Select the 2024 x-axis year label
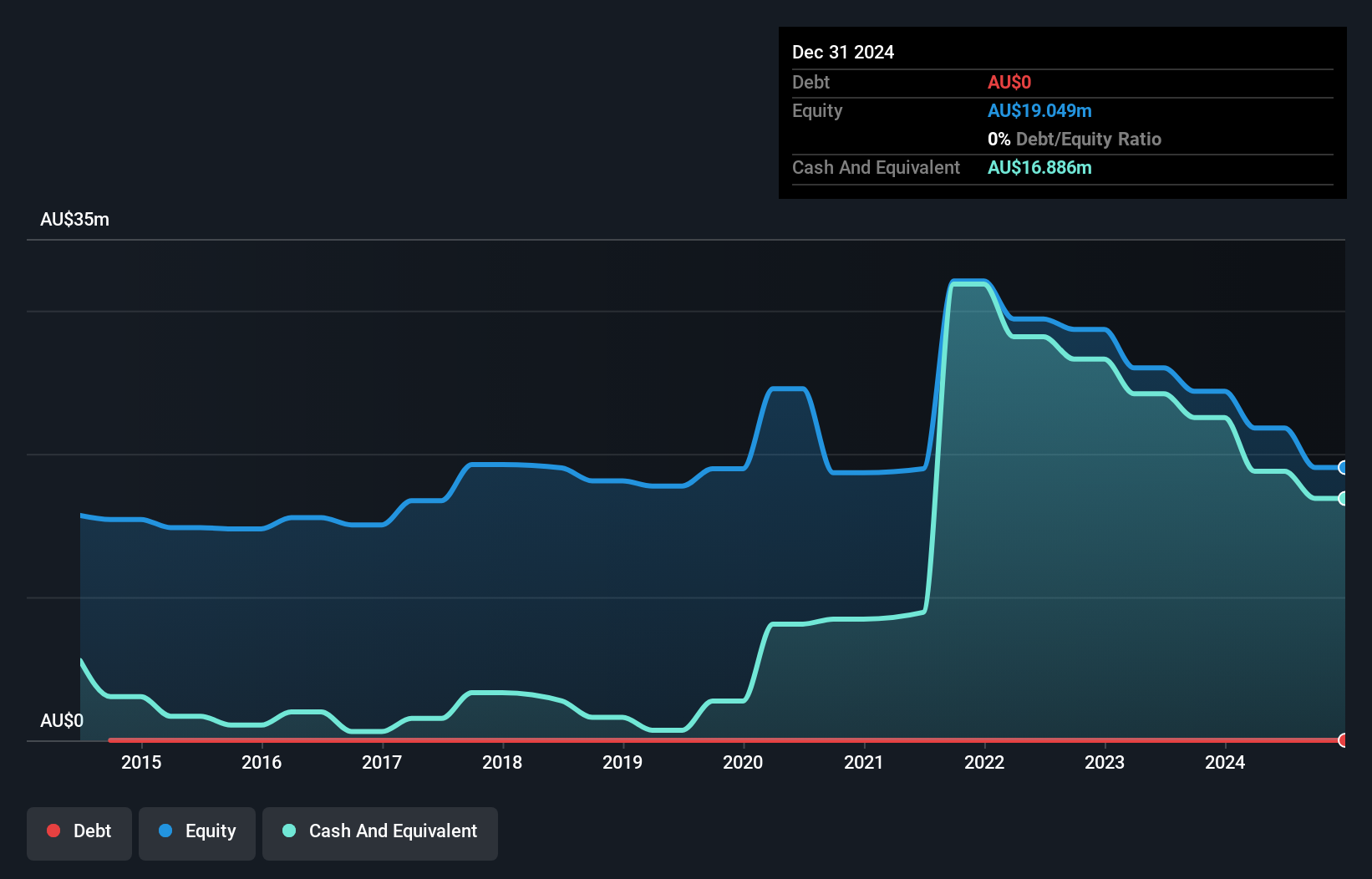The width and height of the screenshot is (1372, 879). click(x=1225, y=762)
